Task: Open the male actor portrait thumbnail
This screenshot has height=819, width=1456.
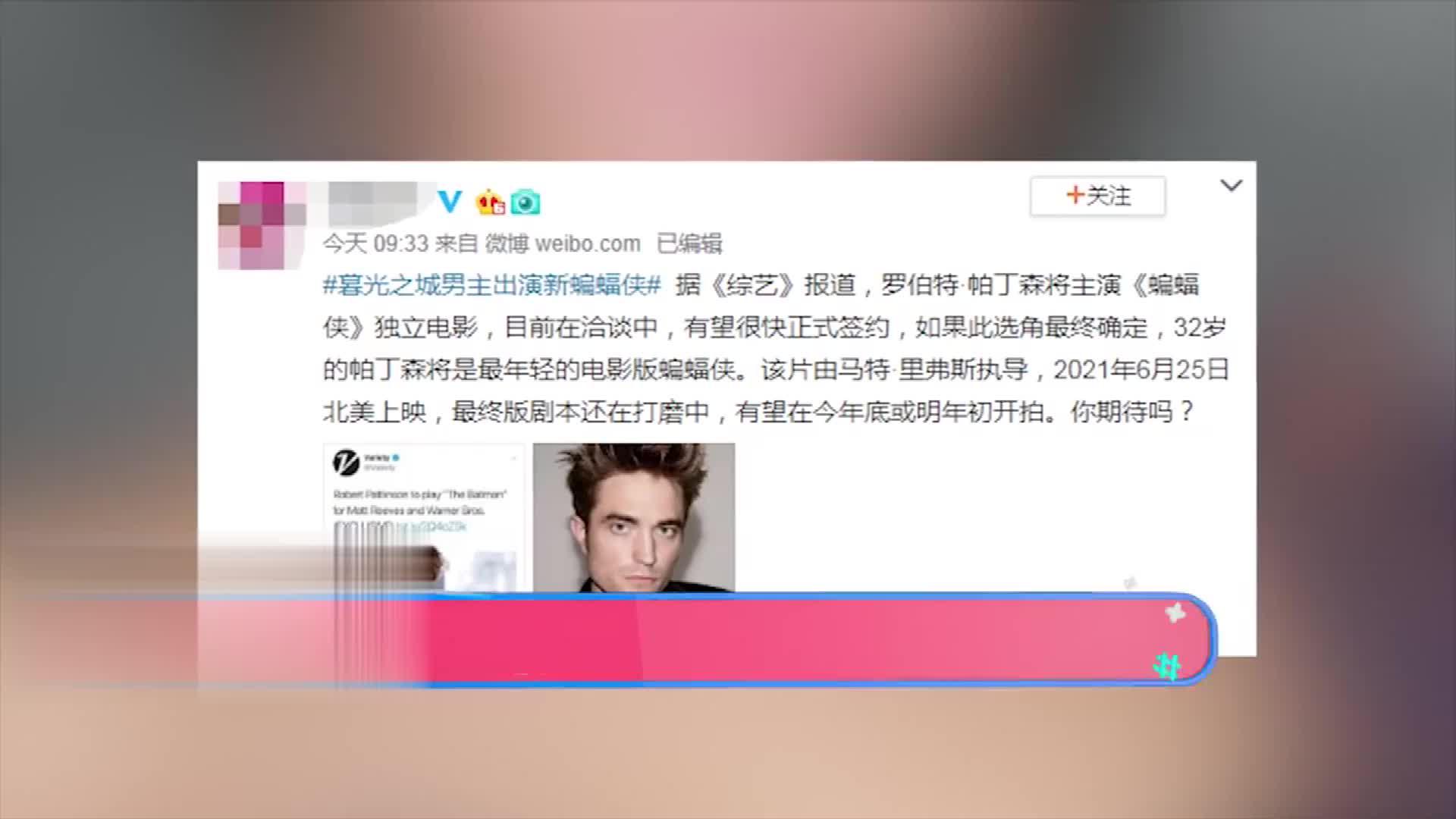Action: click(634, 517)
